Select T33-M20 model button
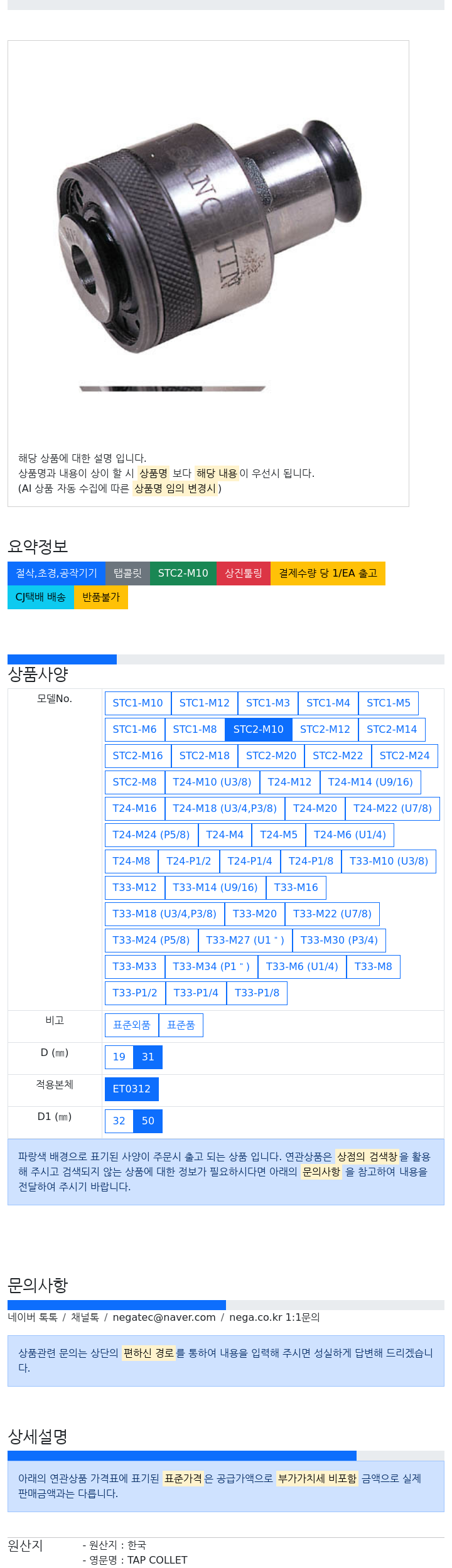This screenshot has width=452, height=1568. pos(254,914)
